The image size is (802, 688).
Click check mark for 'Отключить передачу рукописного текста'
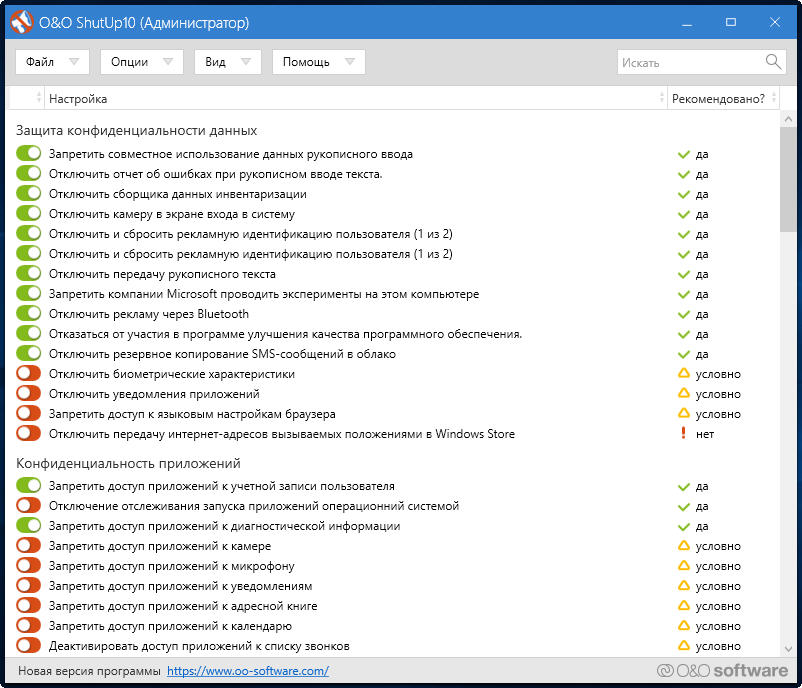click(683, 274)
